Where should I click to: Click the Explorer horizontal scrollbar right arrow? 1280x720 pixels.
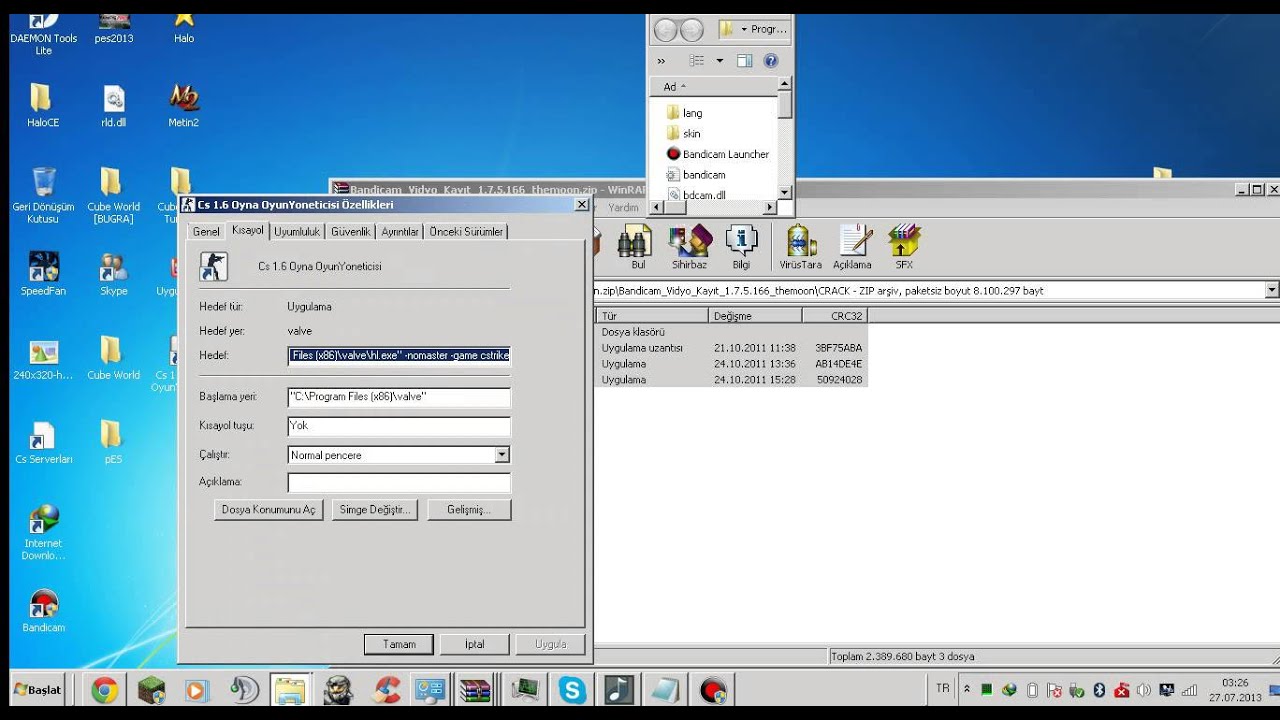(770, 208)
